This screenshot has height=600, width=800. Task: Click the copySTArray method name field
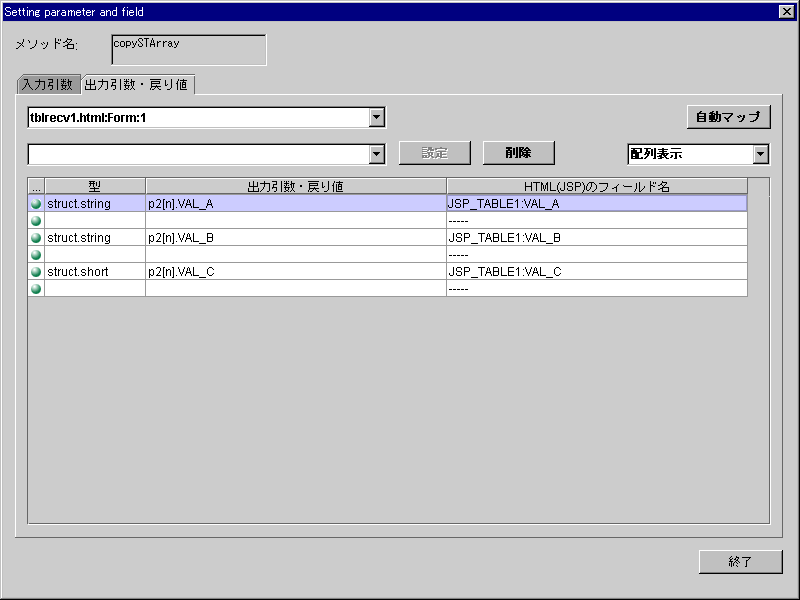[188, 50]
